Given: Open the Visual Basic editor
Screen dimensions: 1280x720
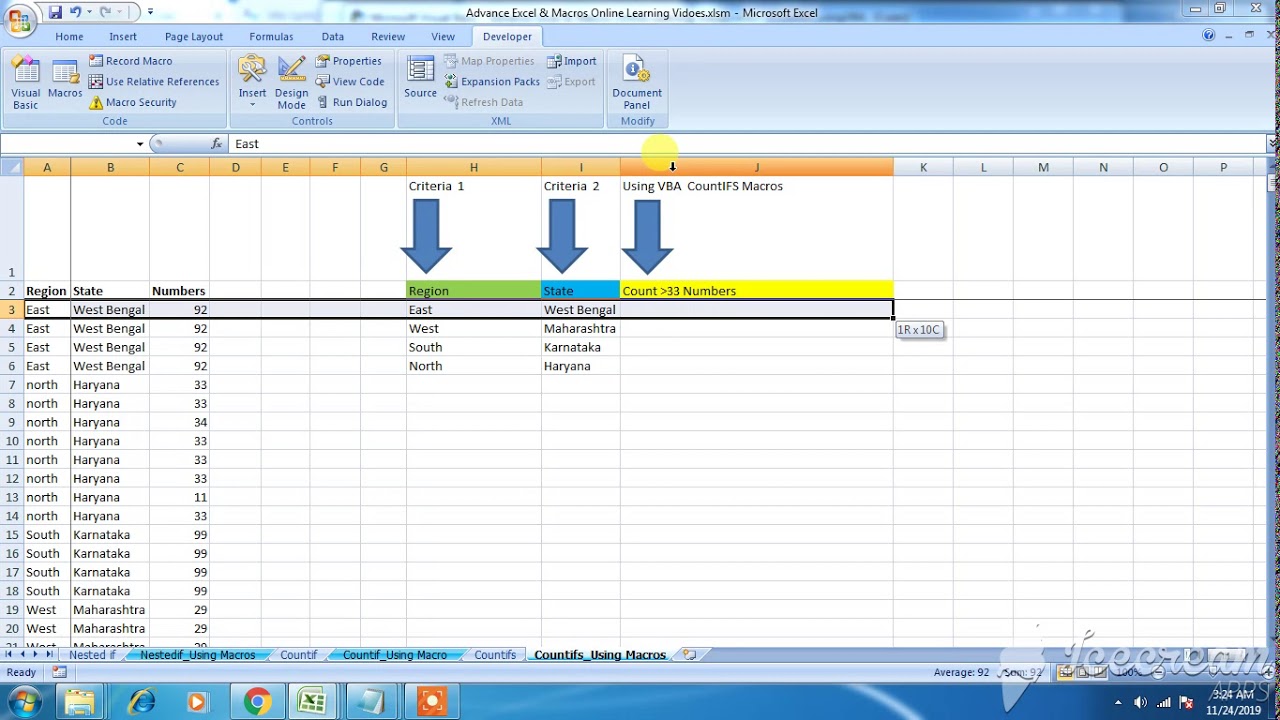Looking at the screenshot, I should (x=26, y=82).
